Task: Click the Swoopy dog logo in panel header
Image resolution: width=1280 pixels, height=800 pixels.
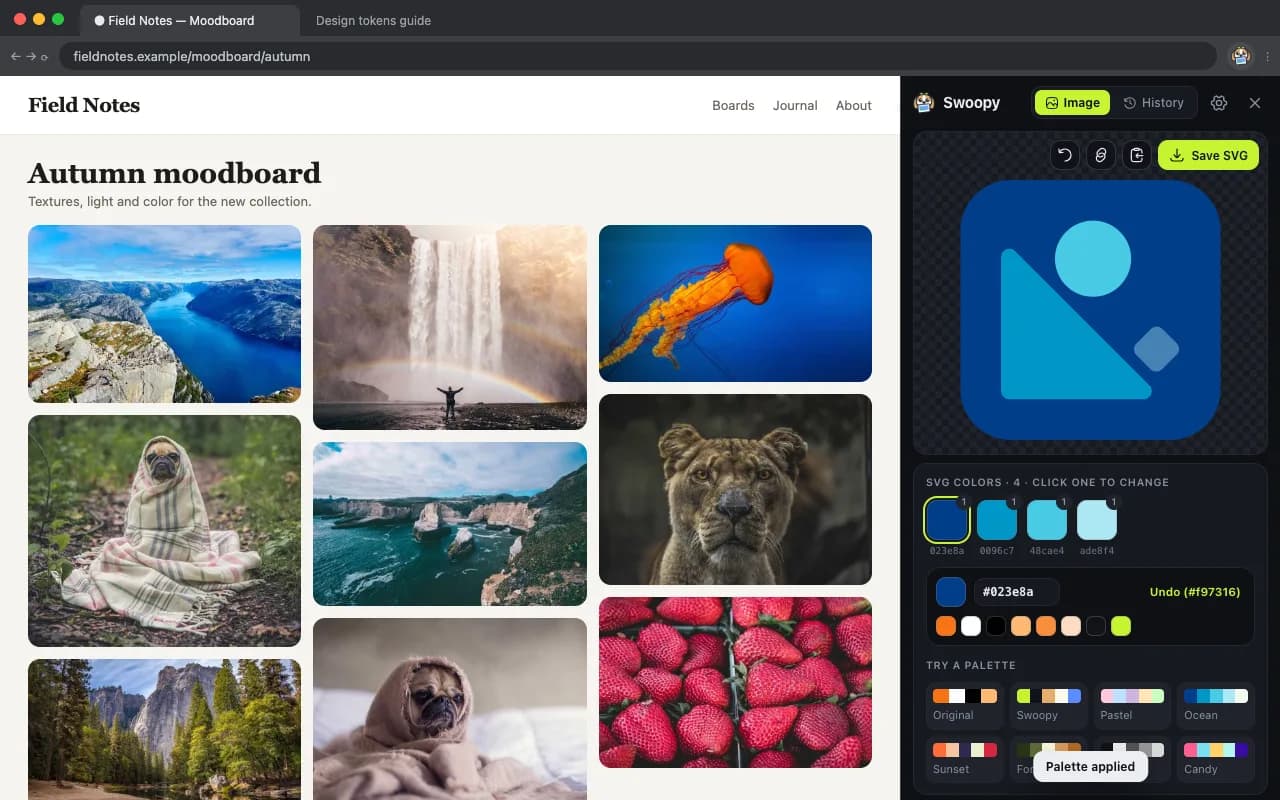Action: (924, 102)
